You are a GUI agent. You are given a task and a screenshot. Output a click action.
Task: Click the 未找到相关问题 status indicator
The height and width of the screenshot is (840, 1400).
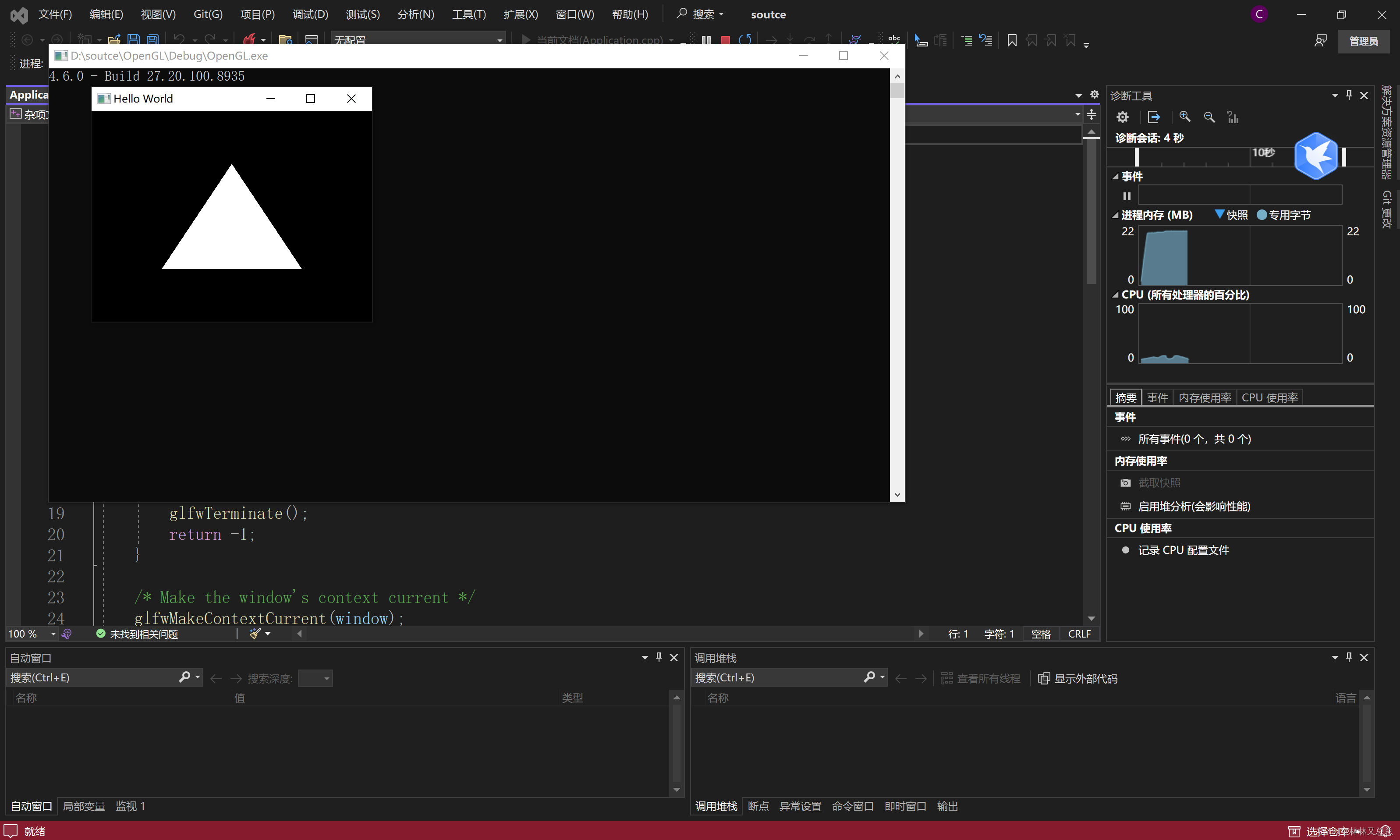137,634
